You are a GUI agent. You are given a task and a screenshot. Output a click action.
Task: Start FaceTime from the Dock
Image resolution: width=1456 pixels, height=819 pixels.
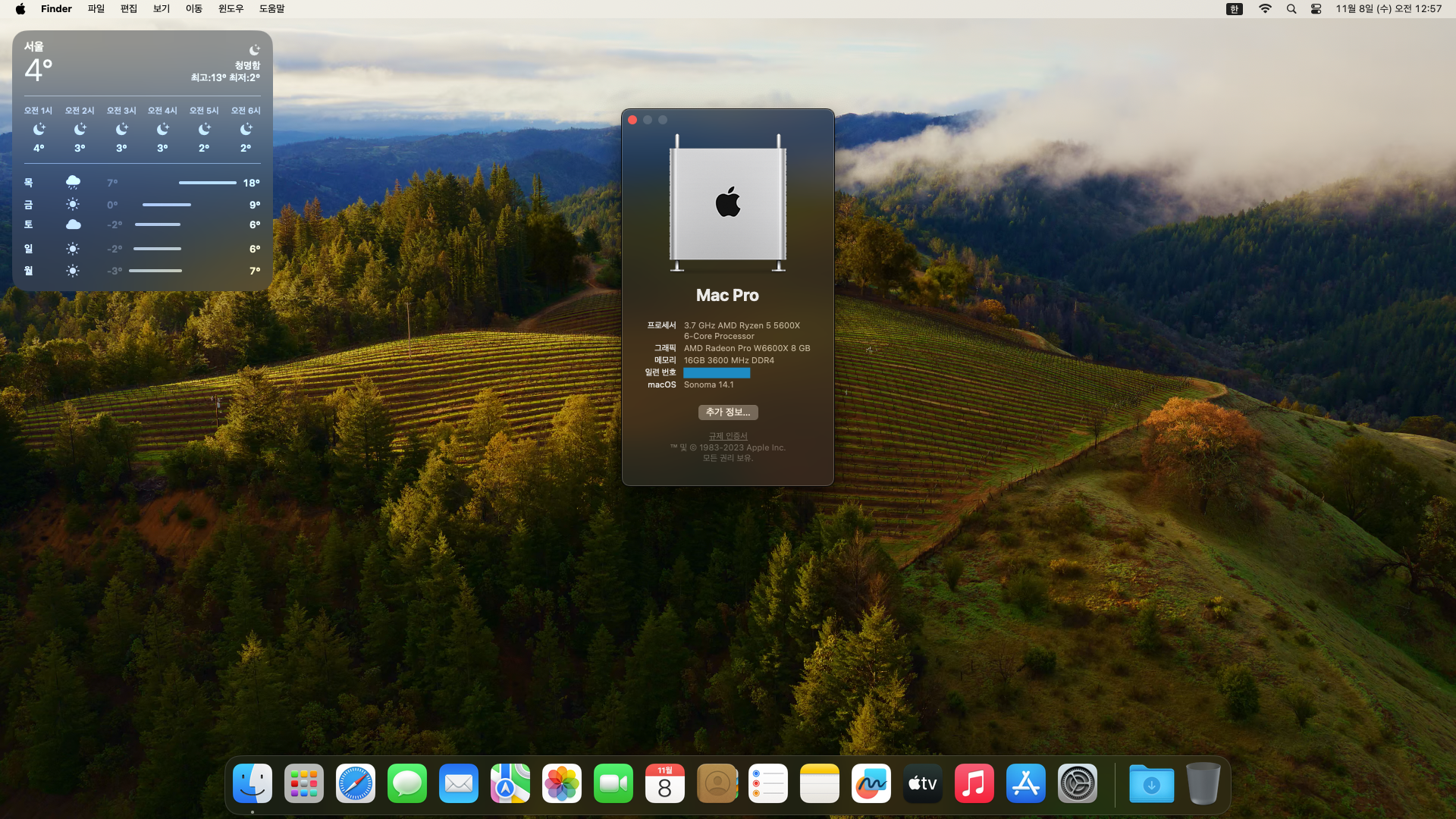(613, 783)
